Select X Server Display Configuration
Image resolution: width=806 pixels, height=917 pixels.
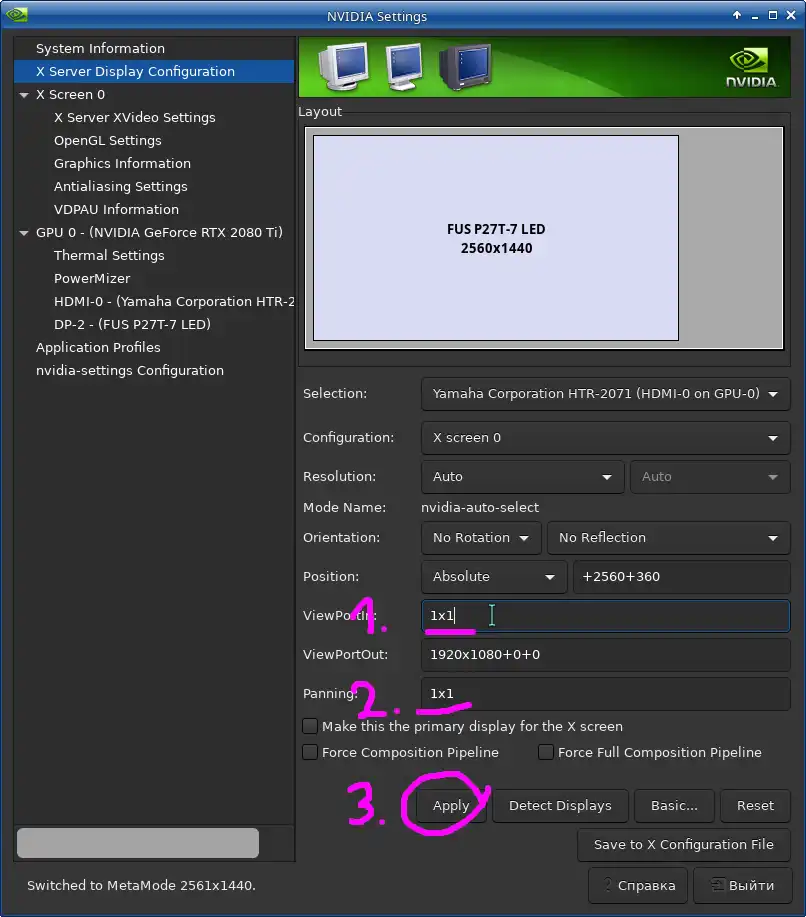pos(154,71)
